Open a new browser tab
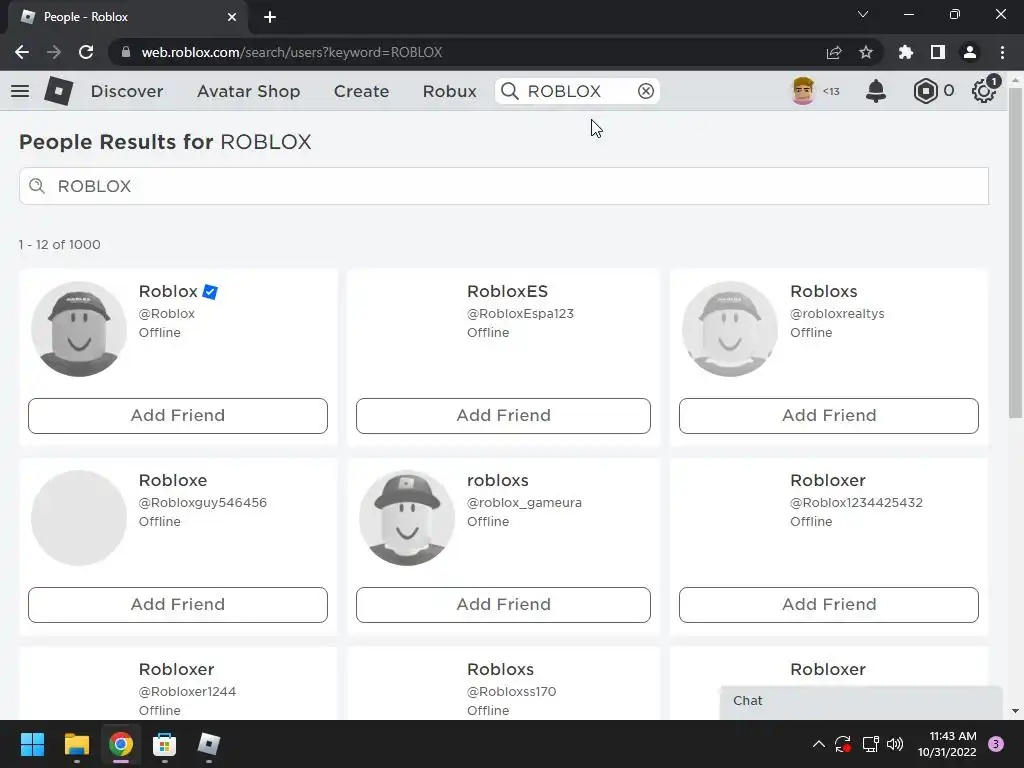1024x768 pixels. point(270,17)
